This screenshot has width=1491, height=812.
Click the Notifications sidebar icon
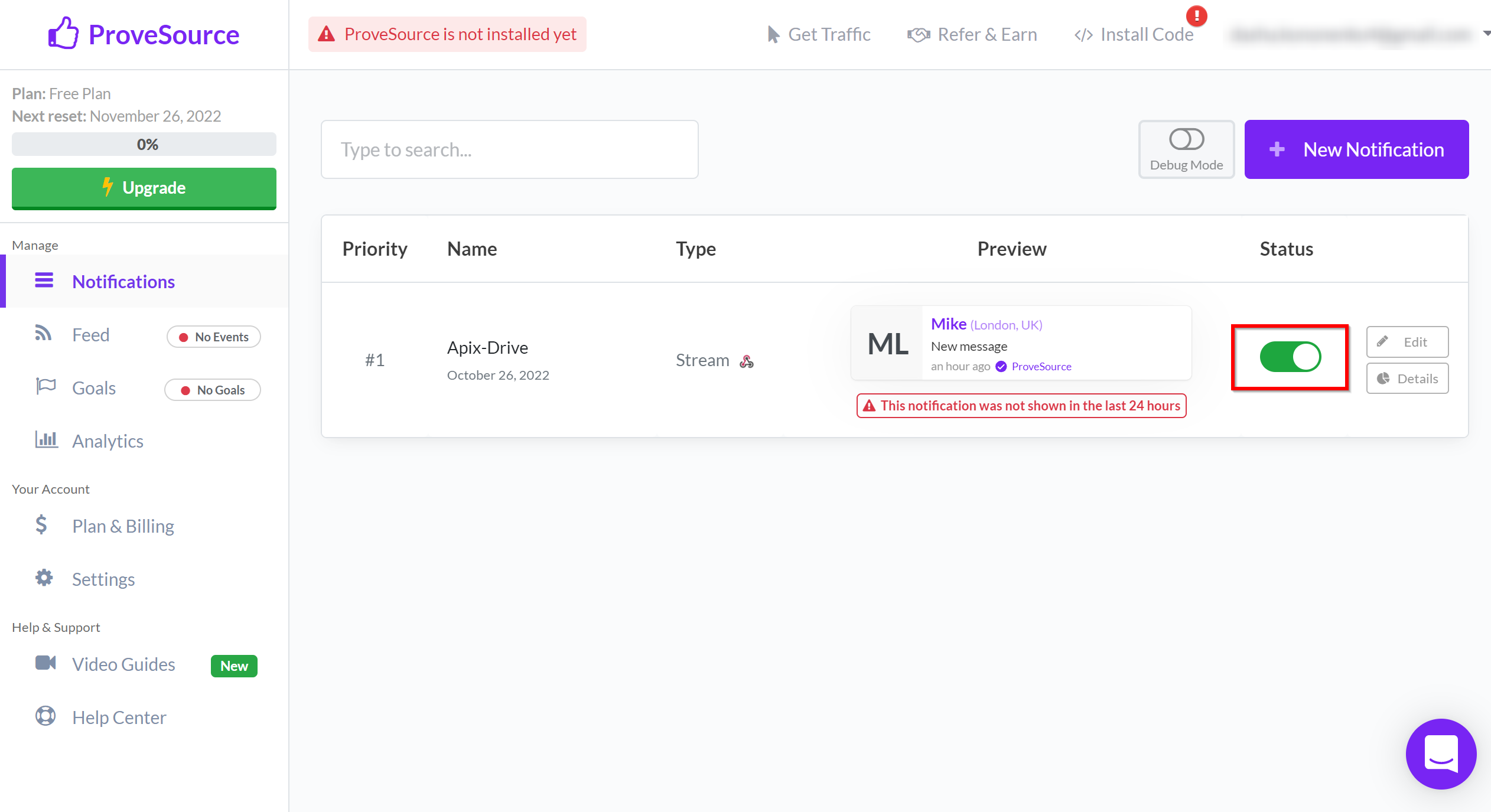pyautogui.click(x=43, y=281)
